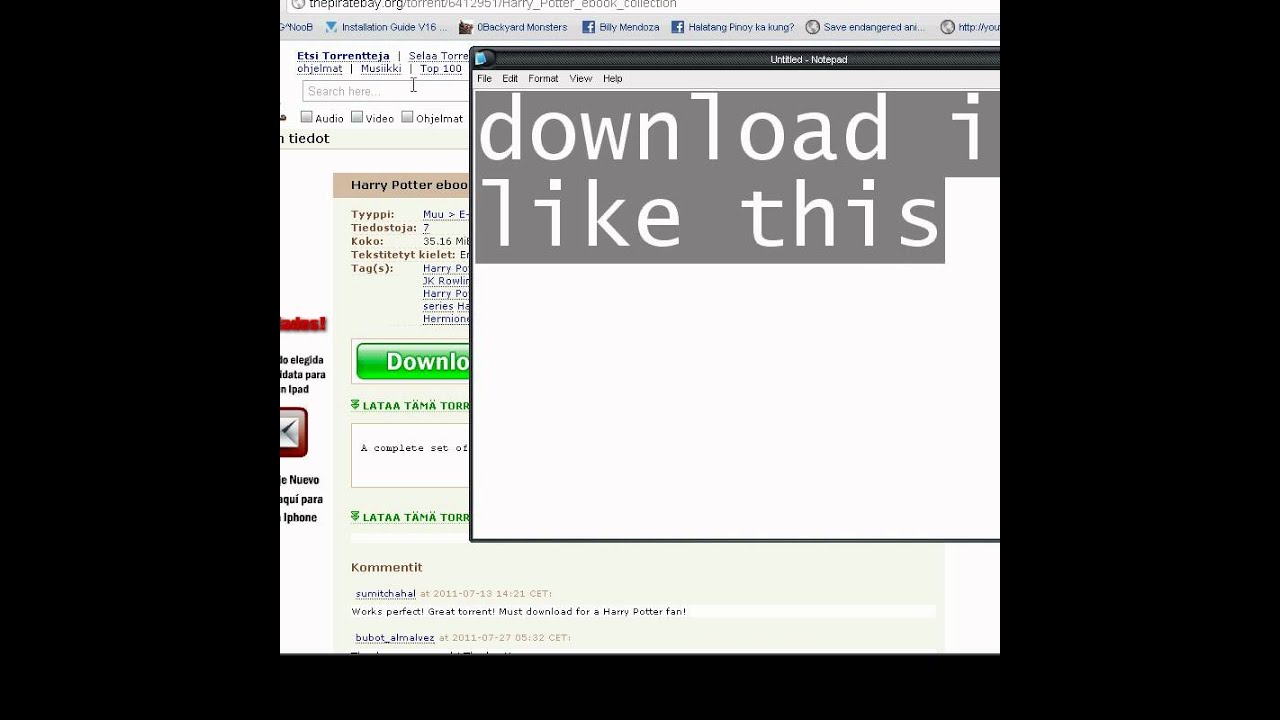Click the green Download button
This screenshot has width=1280, height=720.
click(x=413, y=361)
